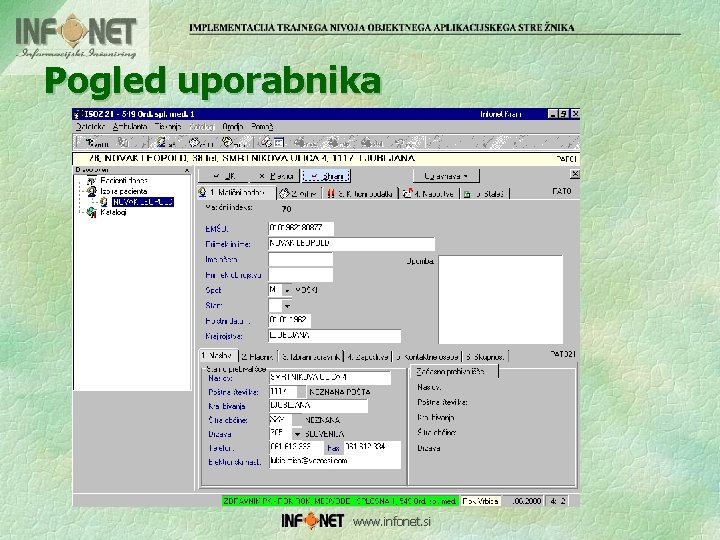
Task: Select the 1 Naslov lower tab
Action: pos(219,356)
